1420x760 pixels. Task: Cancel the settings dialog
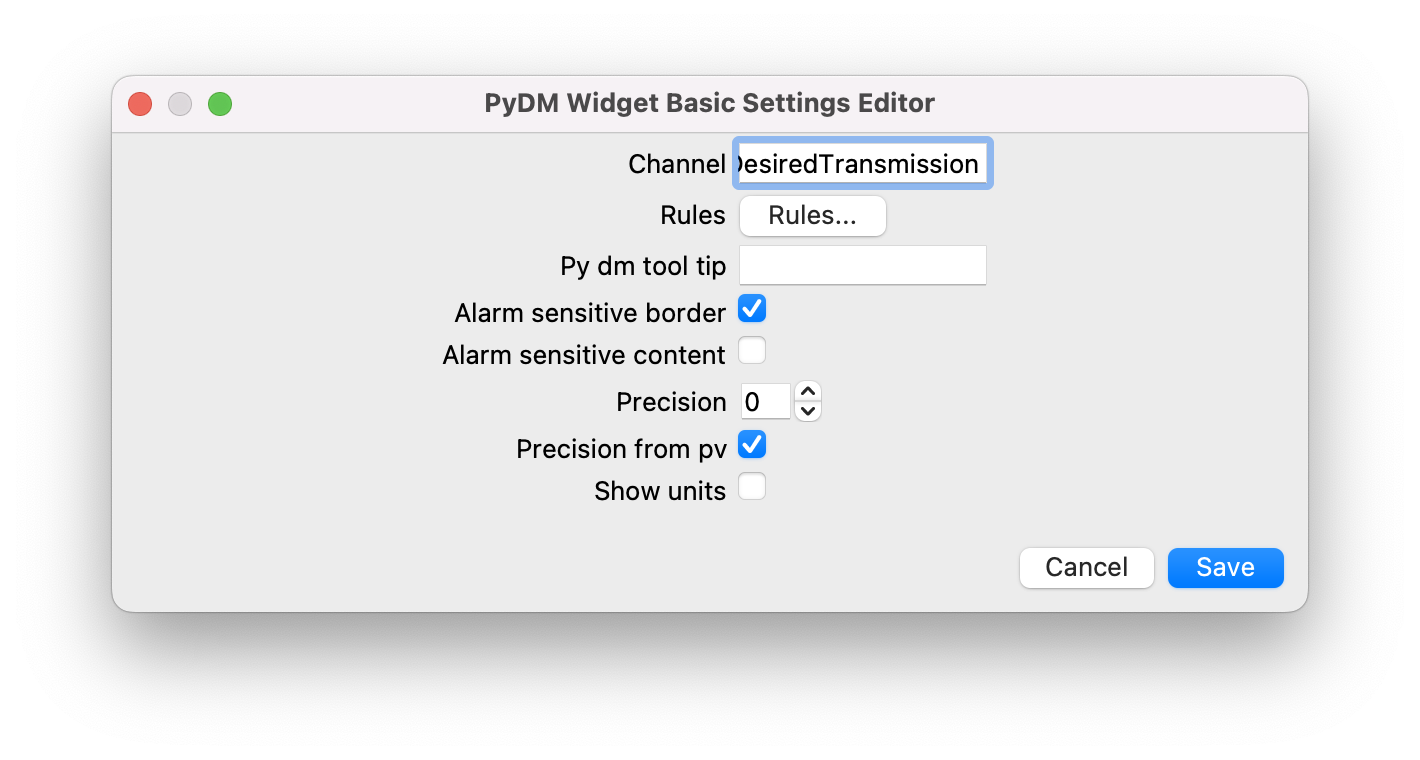click(1086, 567)
